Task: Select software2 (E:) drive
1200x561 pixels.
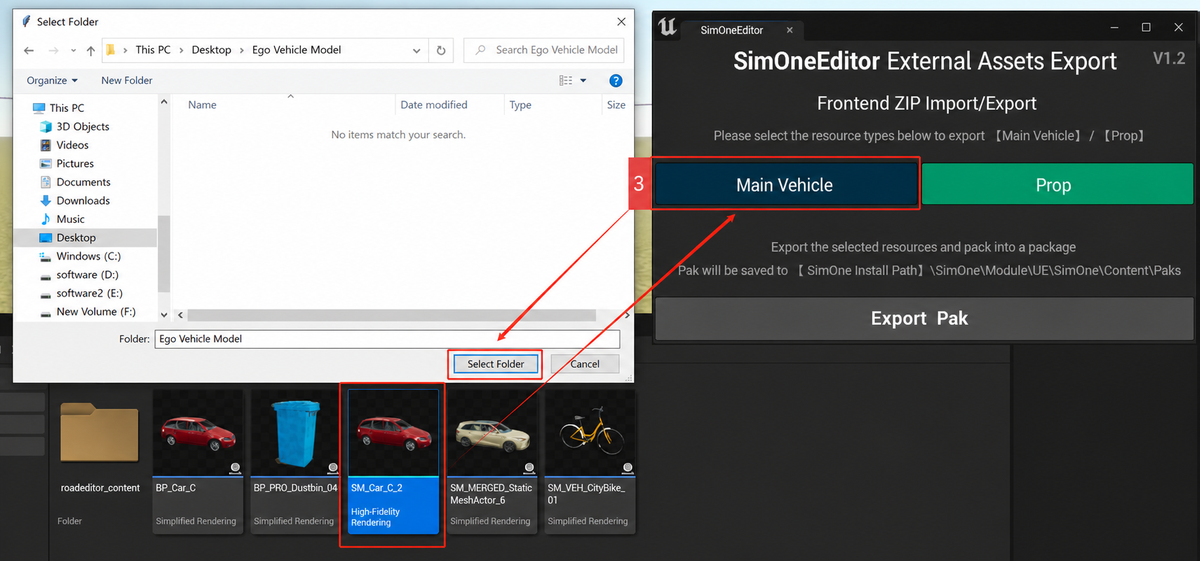Action: tap(91, 293)
